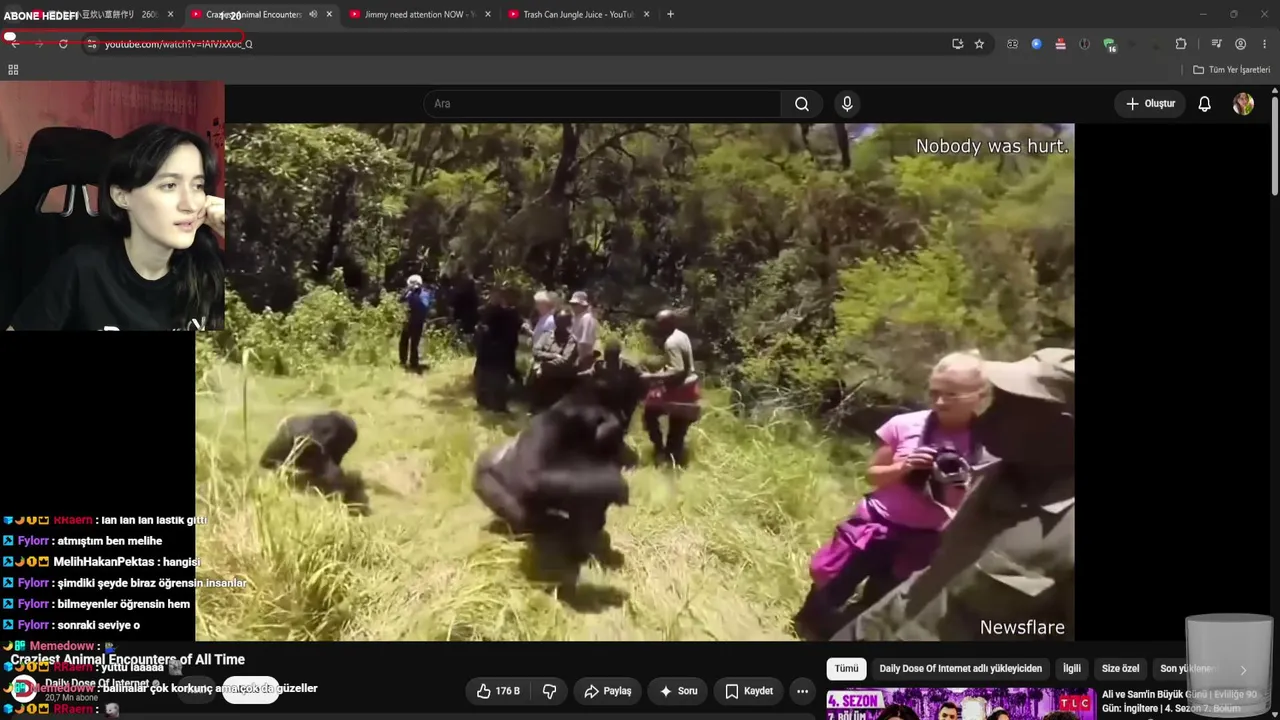This screenshot has width=1280, height=720.
Task: Click the video player area
Action: [635, 382]
